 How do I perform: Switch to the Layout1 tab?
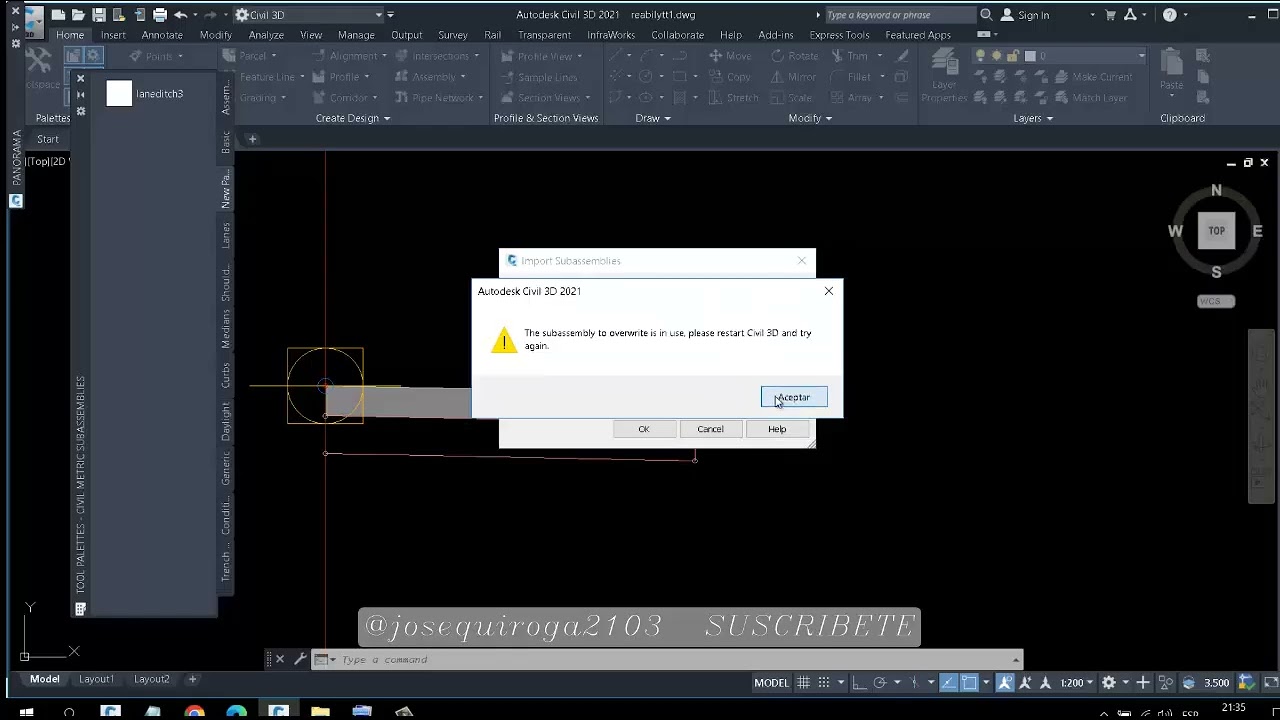pyautogui.click(x=97, y=679)
